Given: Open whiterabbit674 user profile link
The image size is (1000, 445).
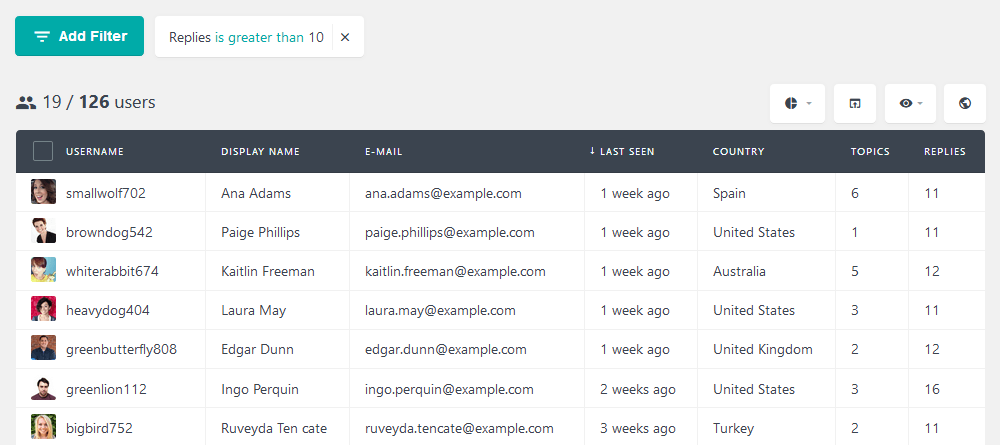Looking at the screenshot, I should coord(112,272).
